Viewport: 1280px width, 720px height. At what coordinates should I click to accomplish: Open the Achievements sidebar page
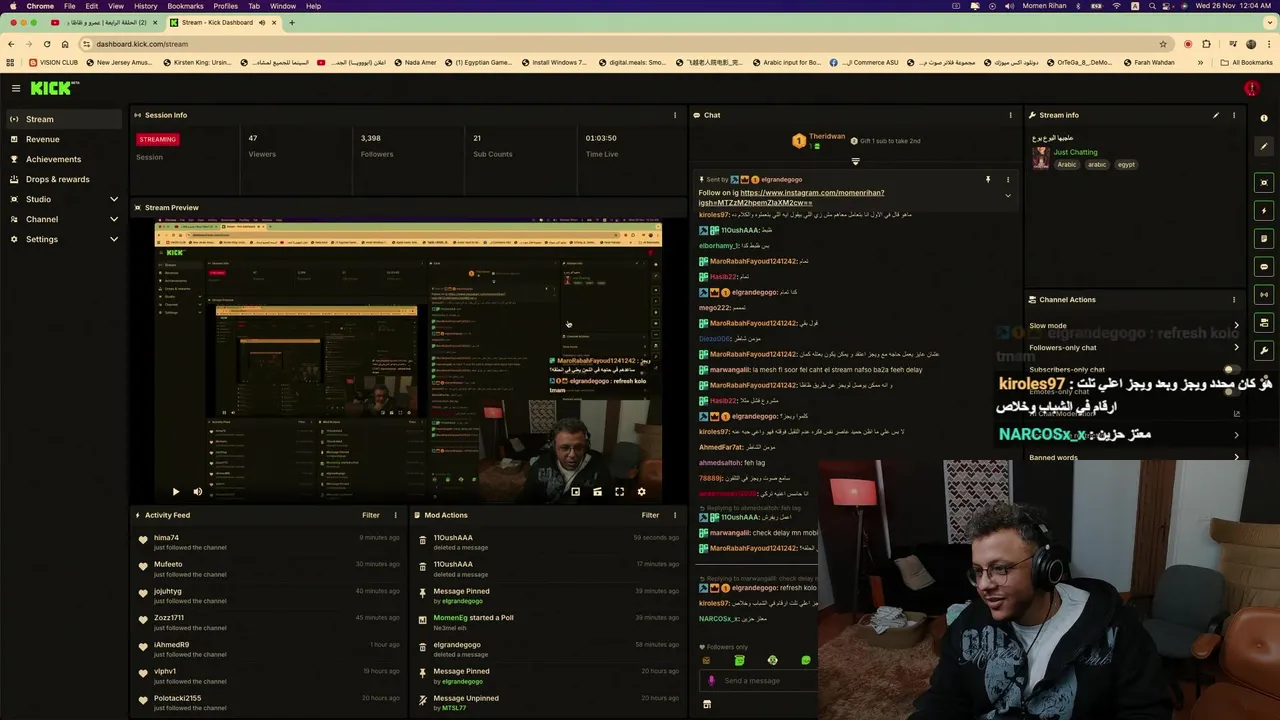64,159
